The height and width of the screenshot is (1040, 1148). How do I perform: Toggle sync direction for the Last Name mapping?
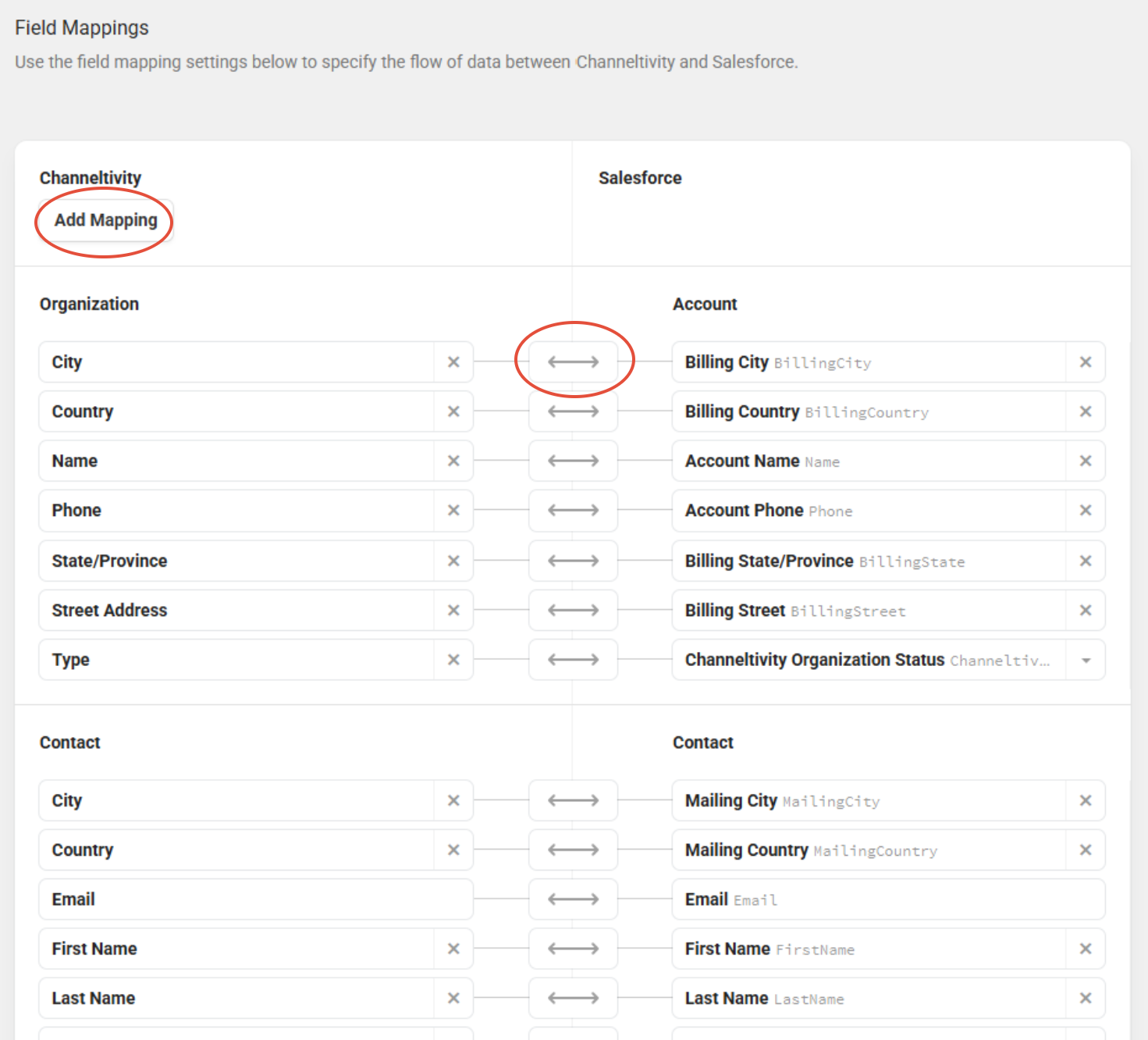click(573, 998)
